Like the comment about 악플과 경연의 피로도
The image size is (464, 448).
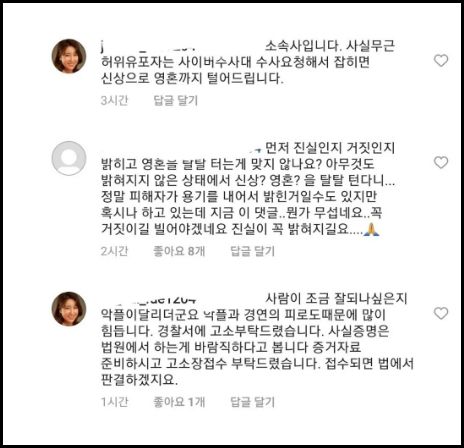(x=441, y=313)
